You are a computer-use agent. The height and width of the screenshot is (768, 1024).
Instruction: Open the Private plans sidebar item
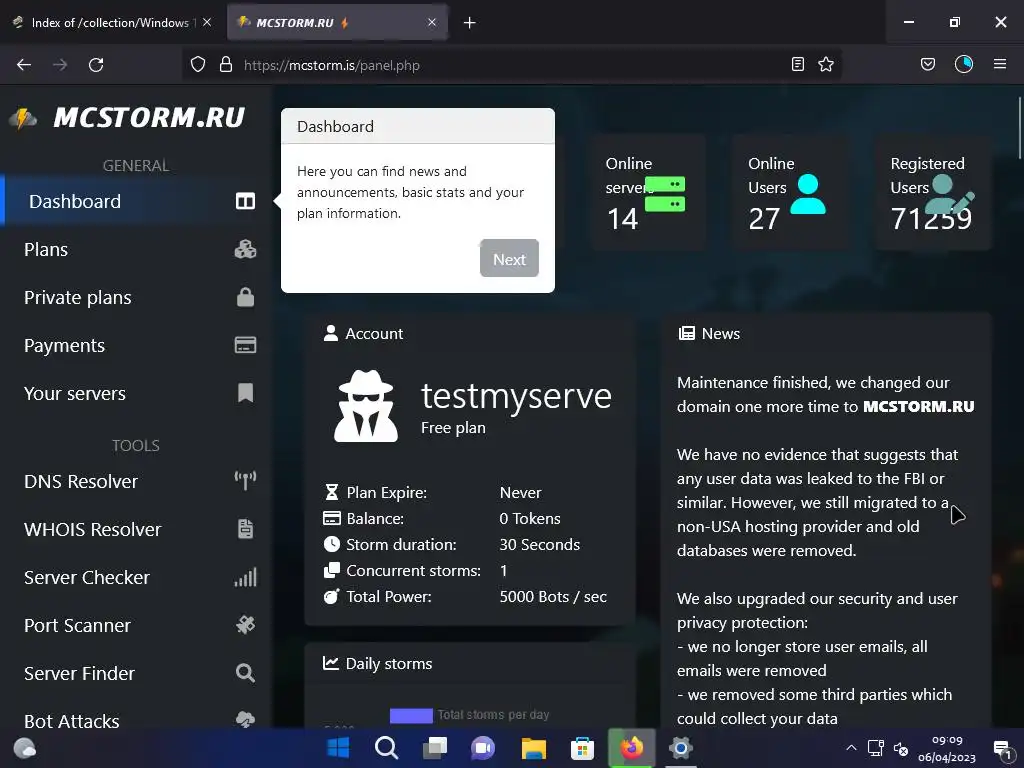coord(135,297)
